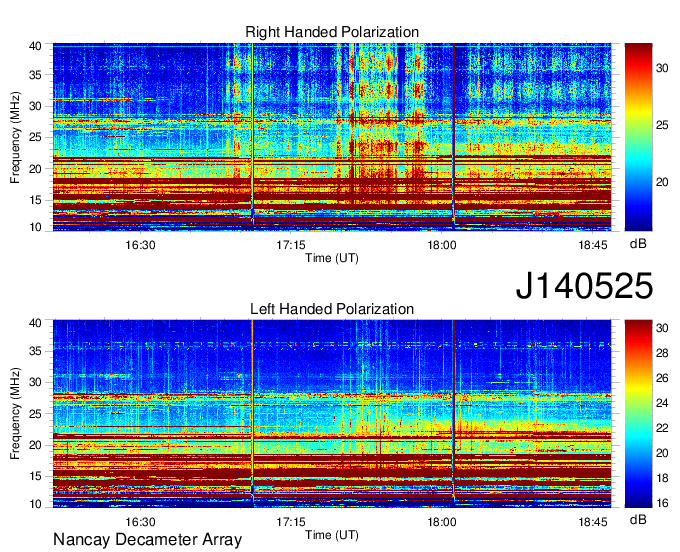Click the 15 MHz tick on Right Handed plot
680x552 pixels.
35,200
